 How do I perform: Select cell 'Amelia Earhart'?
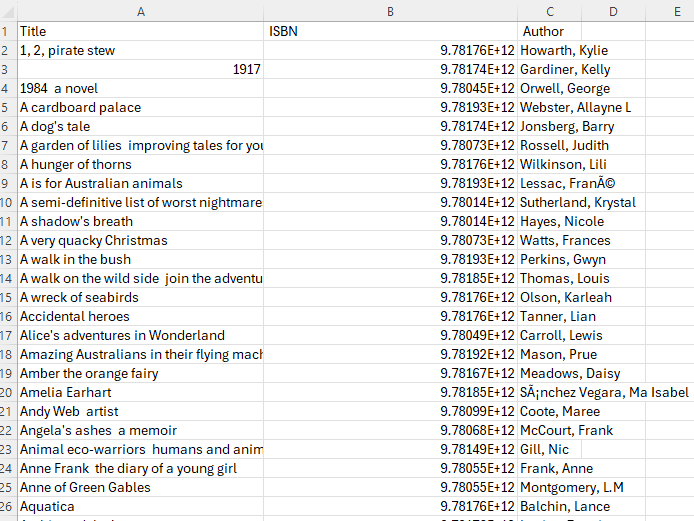[x=141, y=393]
